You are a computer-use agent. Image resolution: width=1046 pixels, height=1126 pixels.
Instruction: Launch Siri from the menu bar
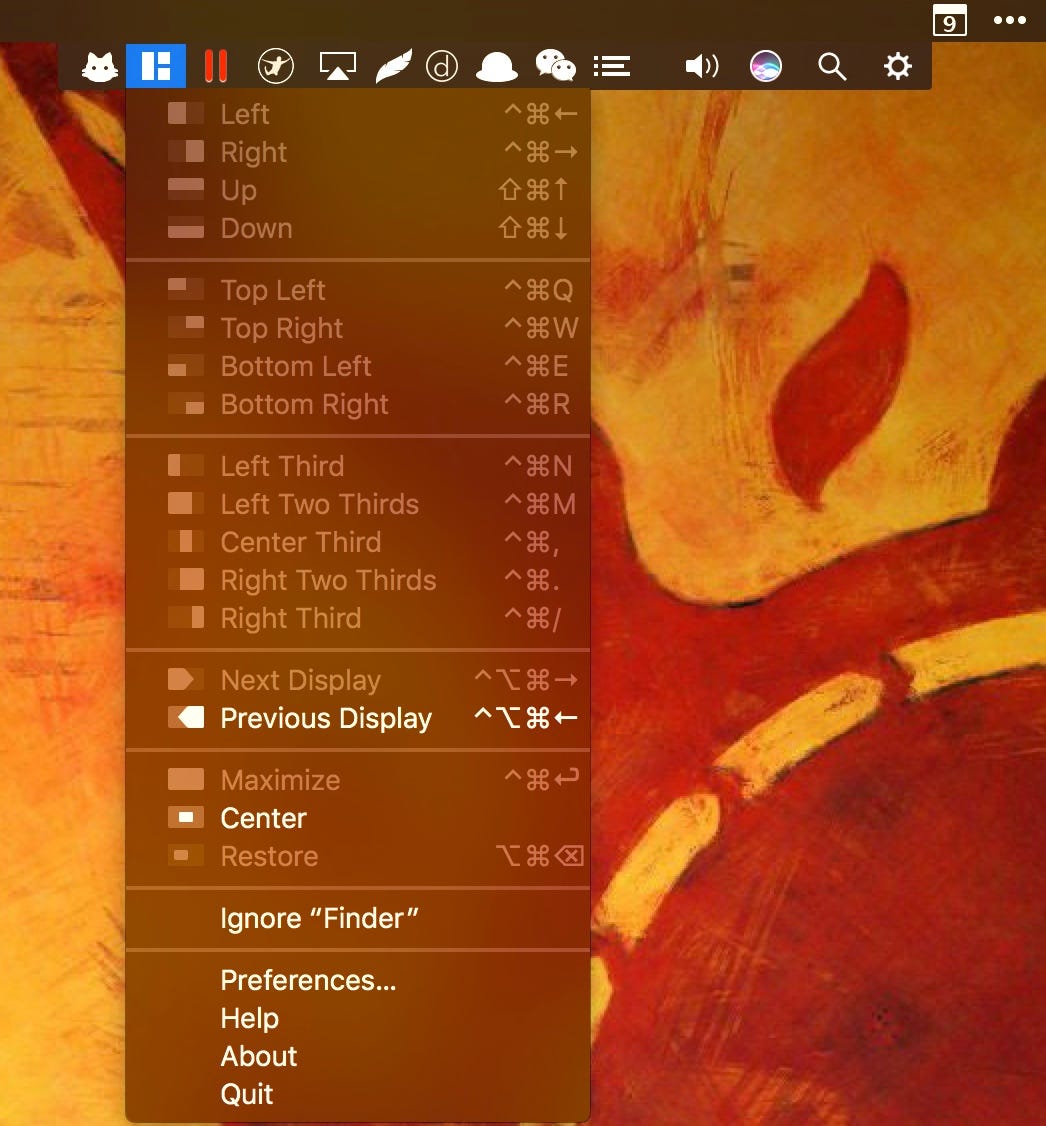pos(766,67)
